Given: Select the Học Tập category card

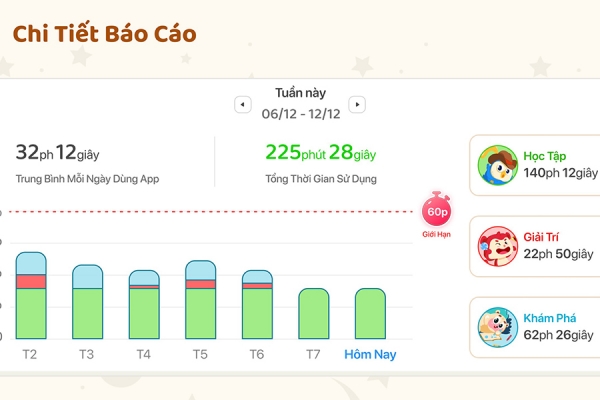Looking at the screenshot, I should (x=535, y=165).
